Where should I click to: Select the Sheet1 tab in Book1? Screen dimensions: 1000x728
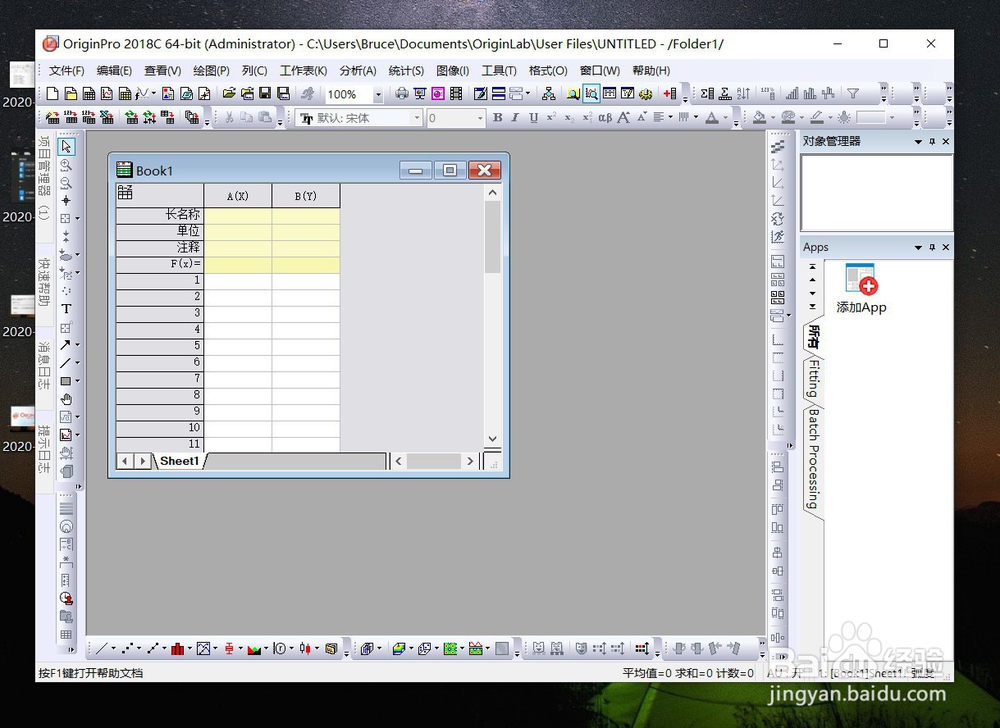coord(179,461)
